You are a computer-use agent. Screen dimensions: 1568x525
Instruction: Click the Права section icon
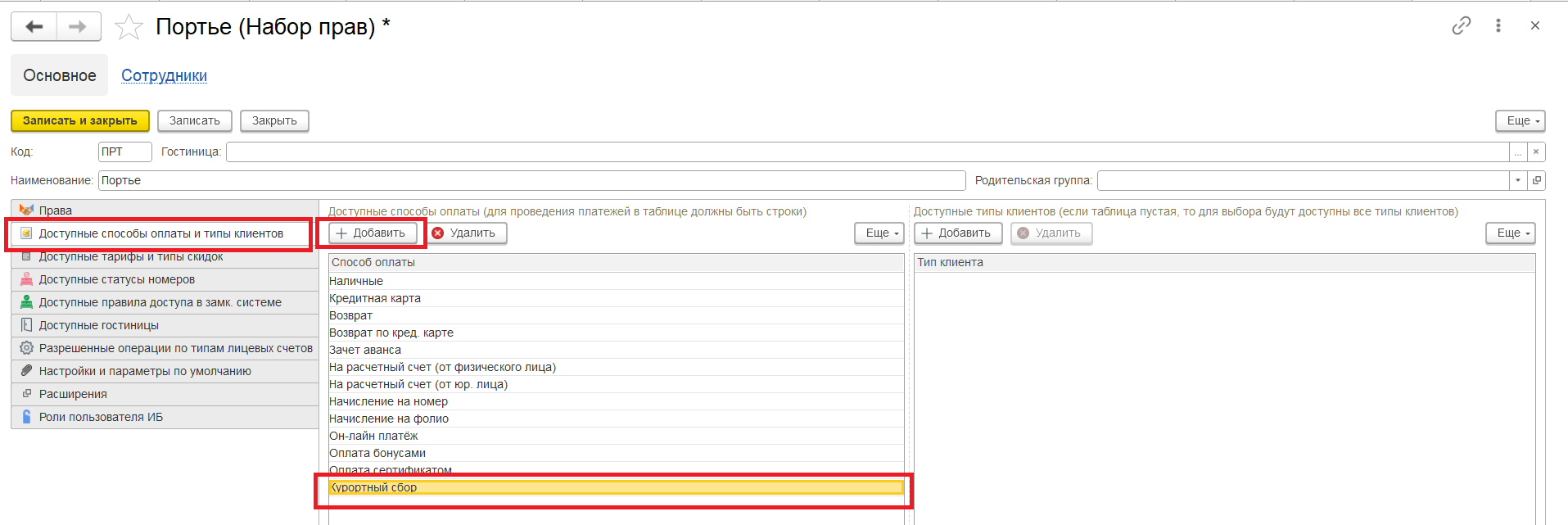point(26,210)
